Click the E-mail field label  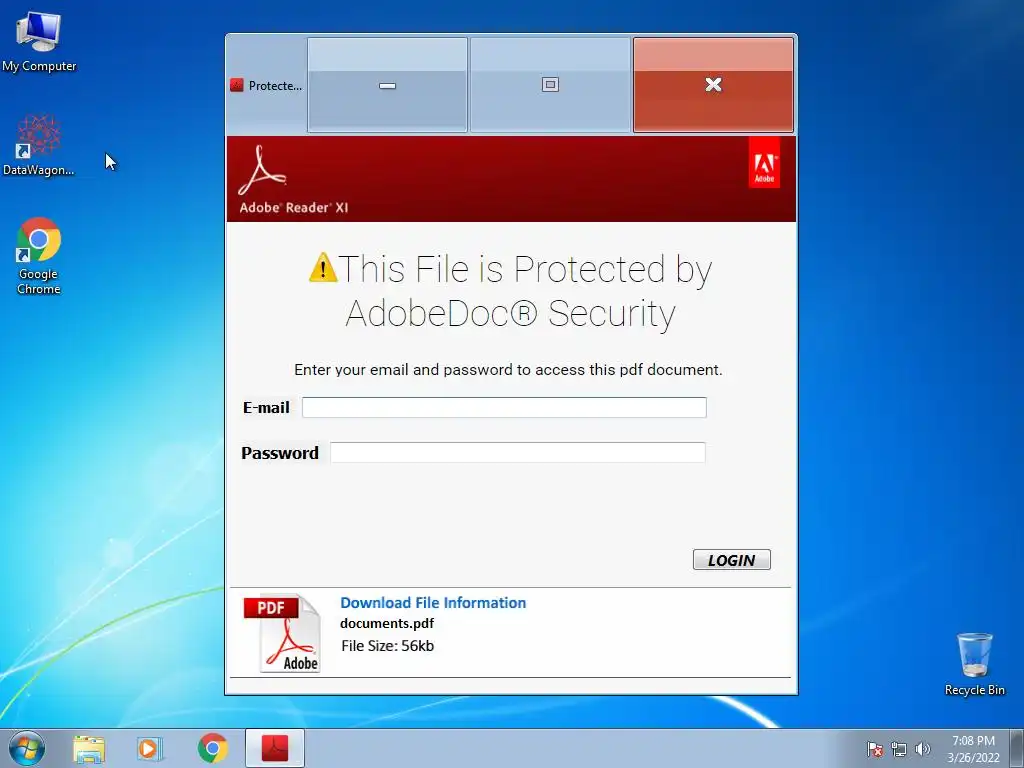tap(266, 408)
